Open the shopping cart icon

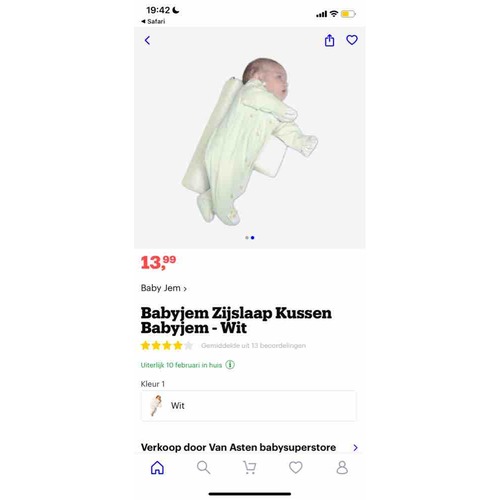tap(250, 467)
